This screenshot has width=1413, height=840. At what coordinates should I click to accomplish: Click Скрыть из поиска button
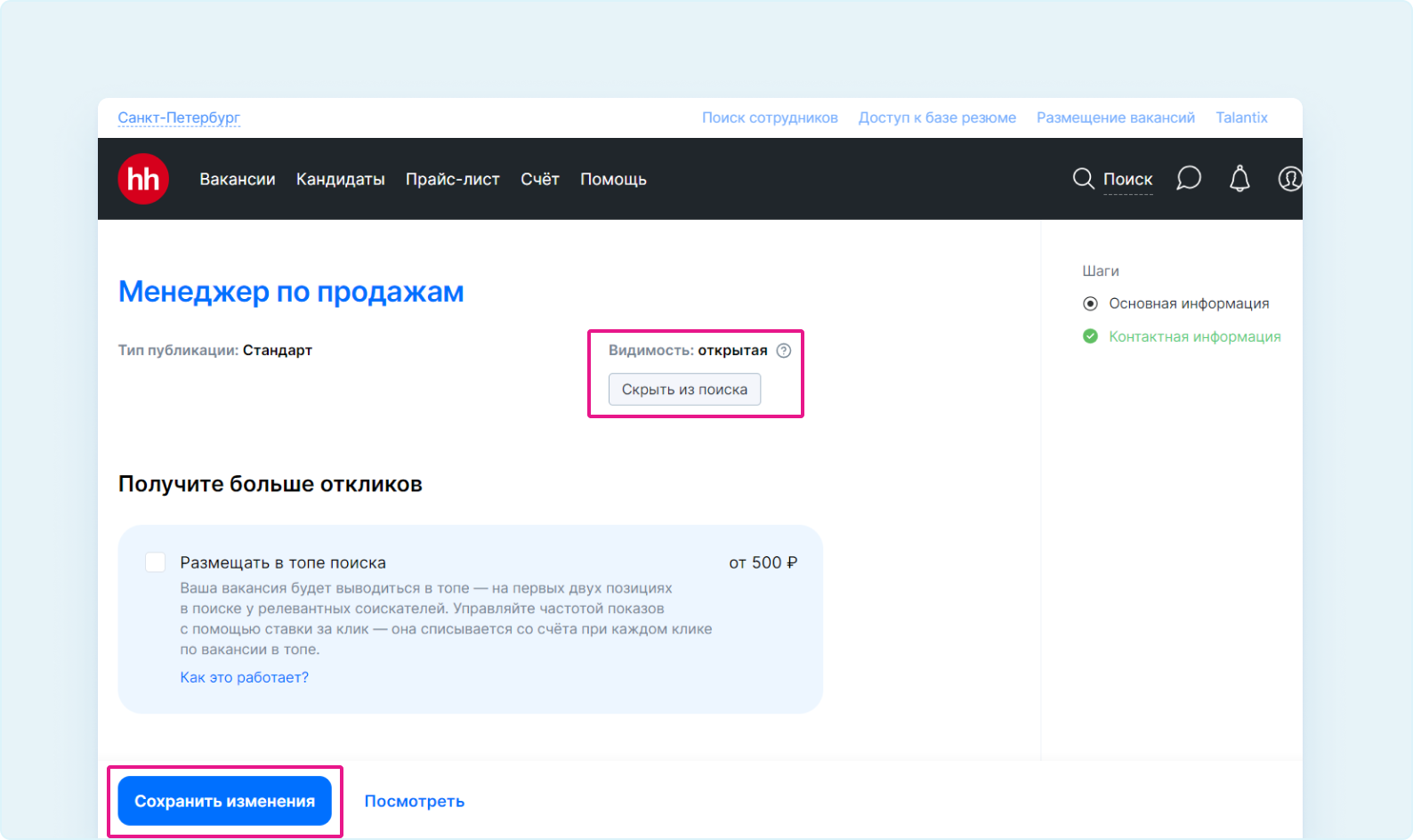[x=684, y=390]
